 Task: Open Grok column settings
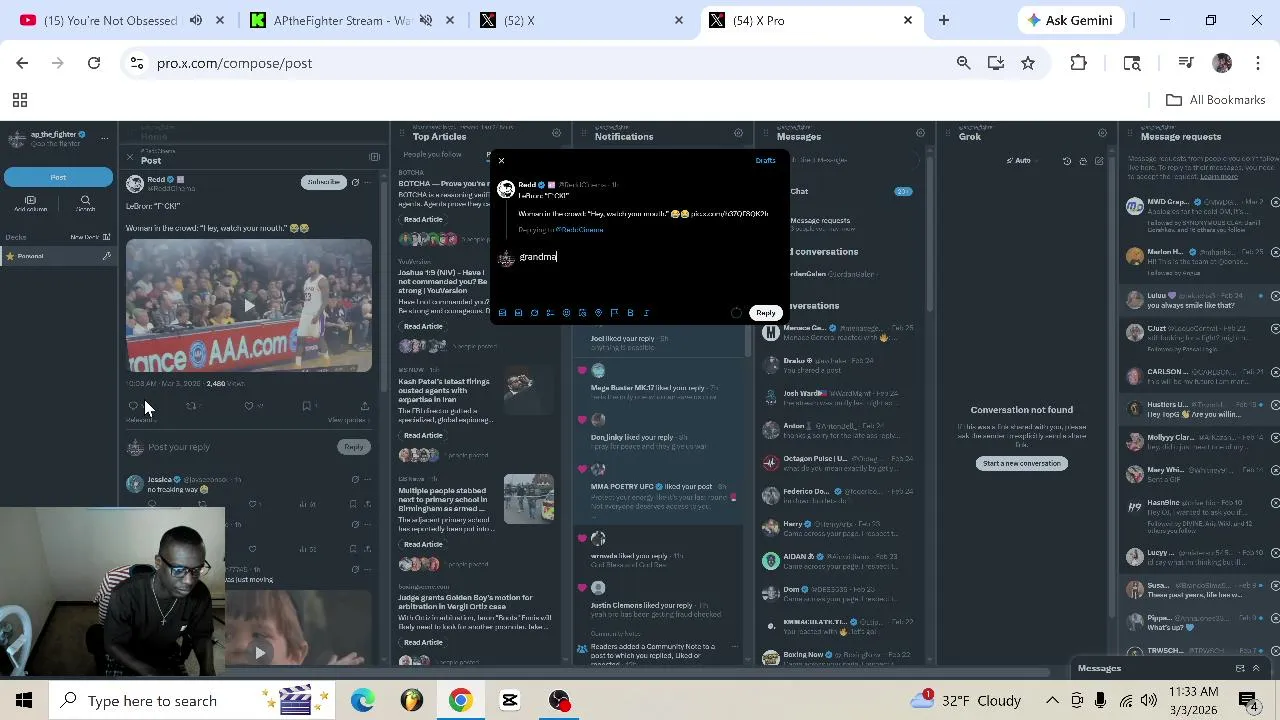1103,133
